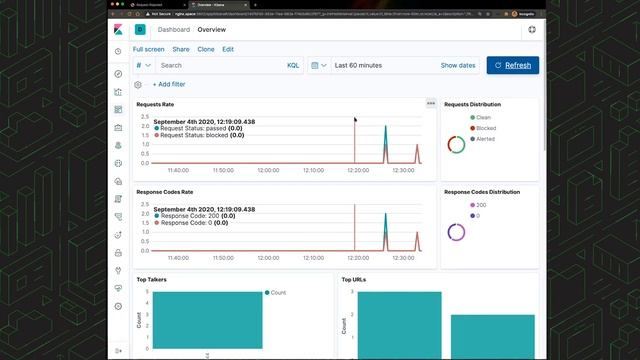Open SIEM lock icon in sidebar
Screen dimensions: 640x360
(x=118, y=253)
